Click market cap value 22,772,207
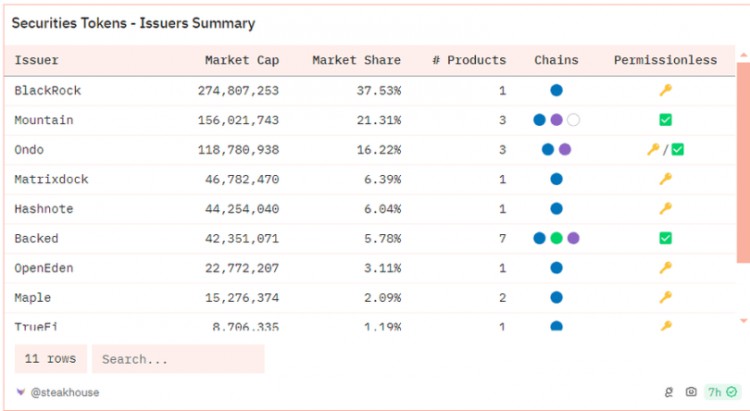The height and width of the screenshot is (411, 750). click(x=242, y=268)
